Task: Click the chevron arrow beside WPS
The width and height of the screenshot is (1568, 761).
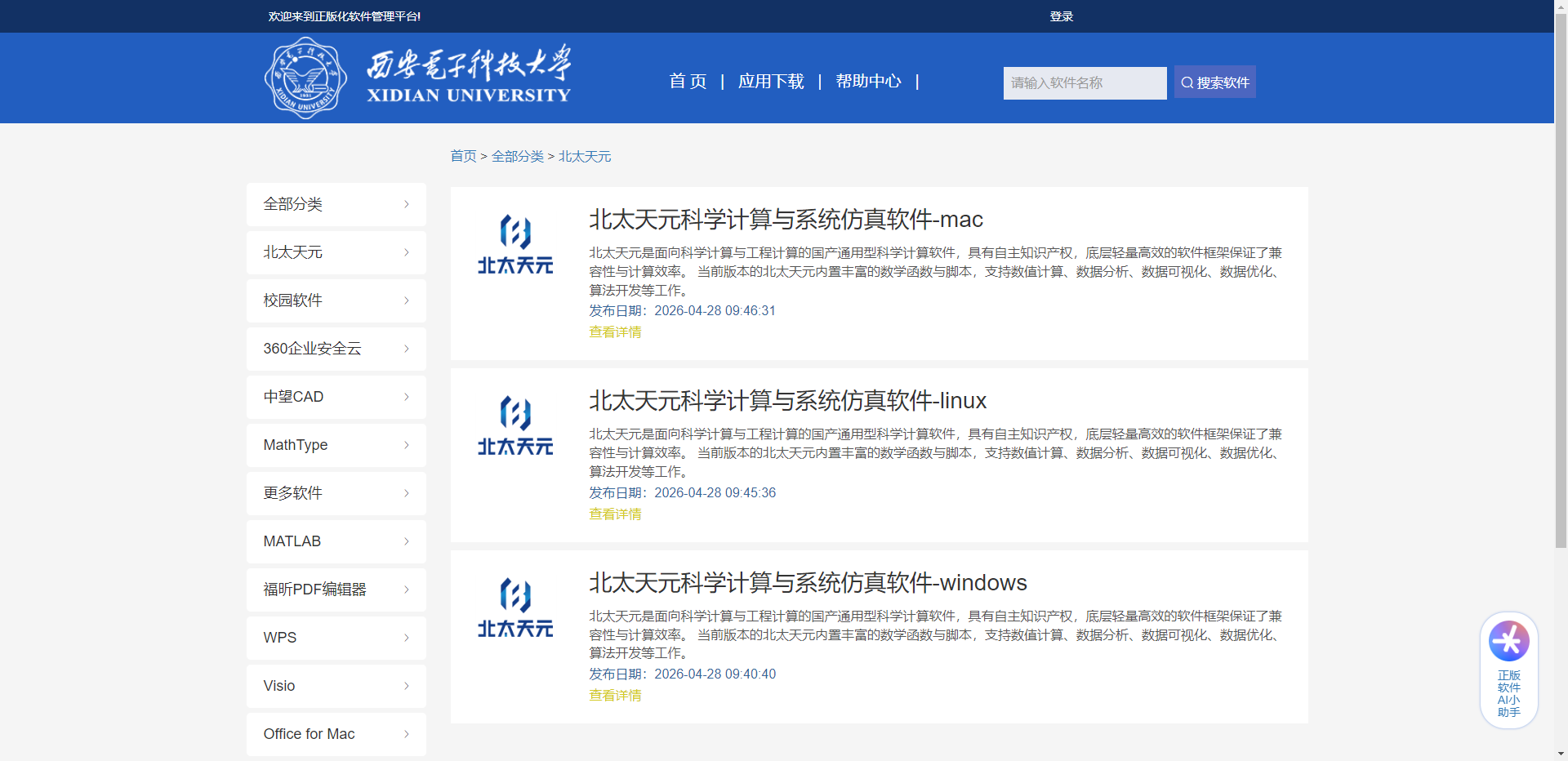Action: coord(407,638)
